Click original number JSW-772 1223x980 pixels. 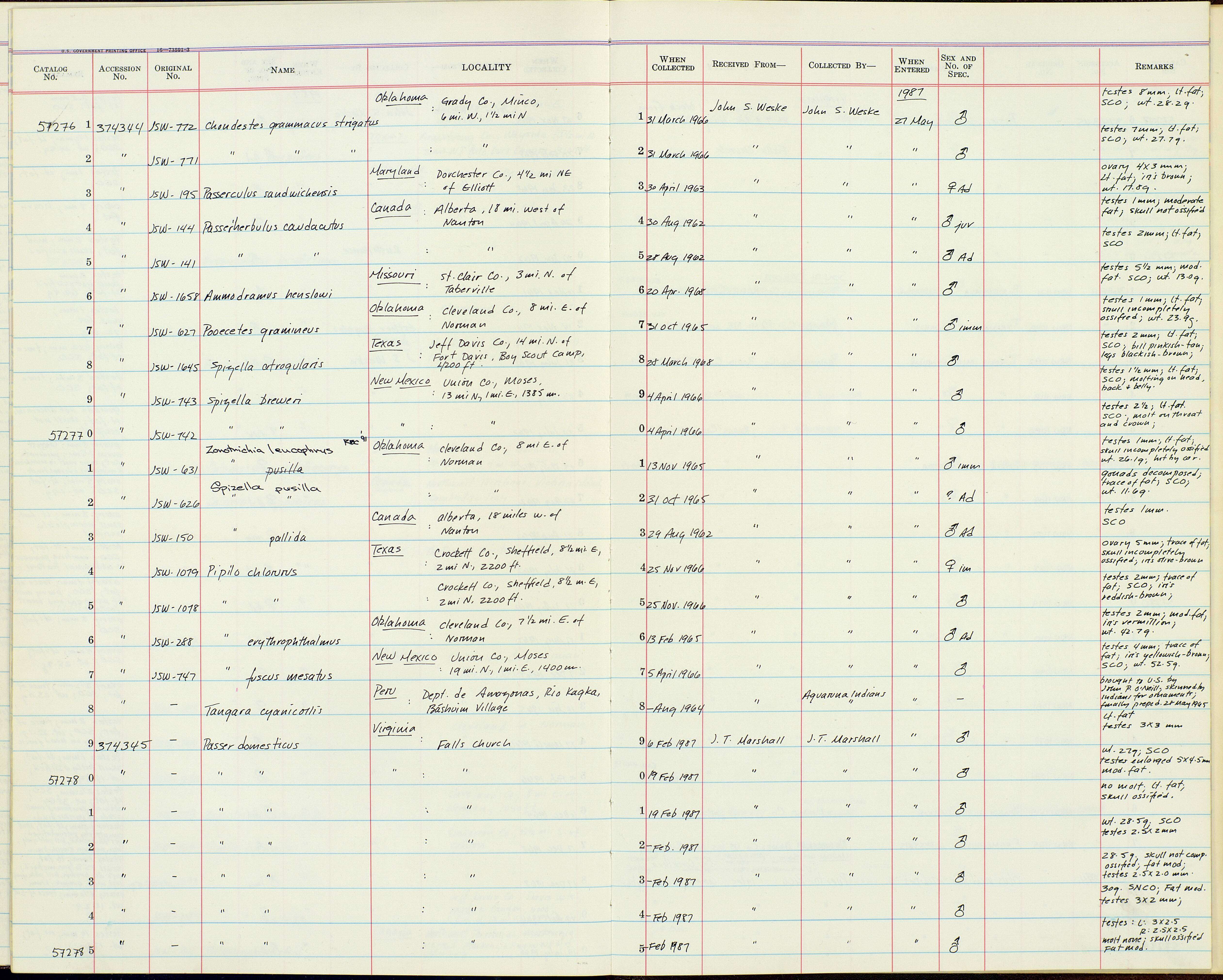[x=173, y=127]
